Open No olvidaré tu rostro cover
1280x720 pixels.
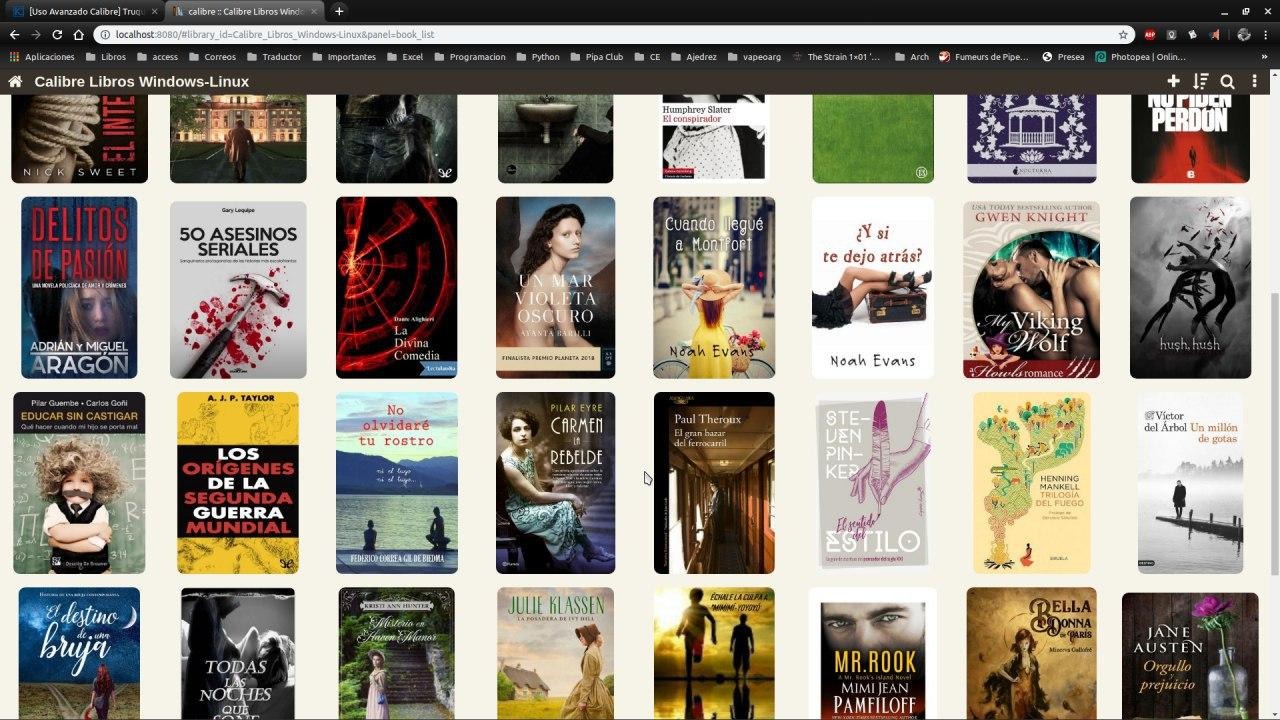(397, 483)
